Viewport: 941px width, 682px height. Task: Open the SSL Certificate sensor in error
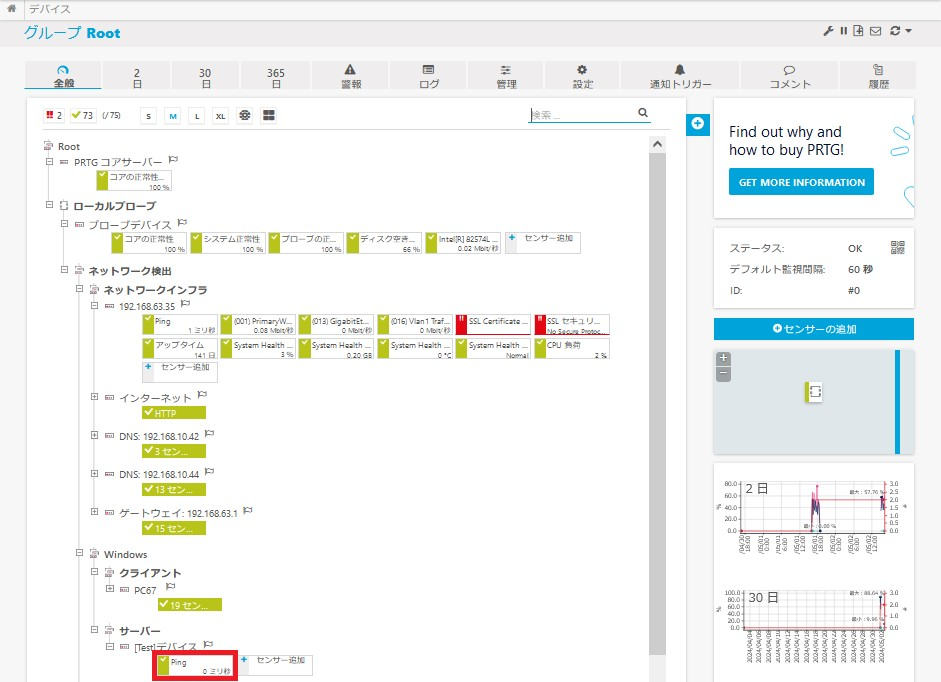(493, 324)
